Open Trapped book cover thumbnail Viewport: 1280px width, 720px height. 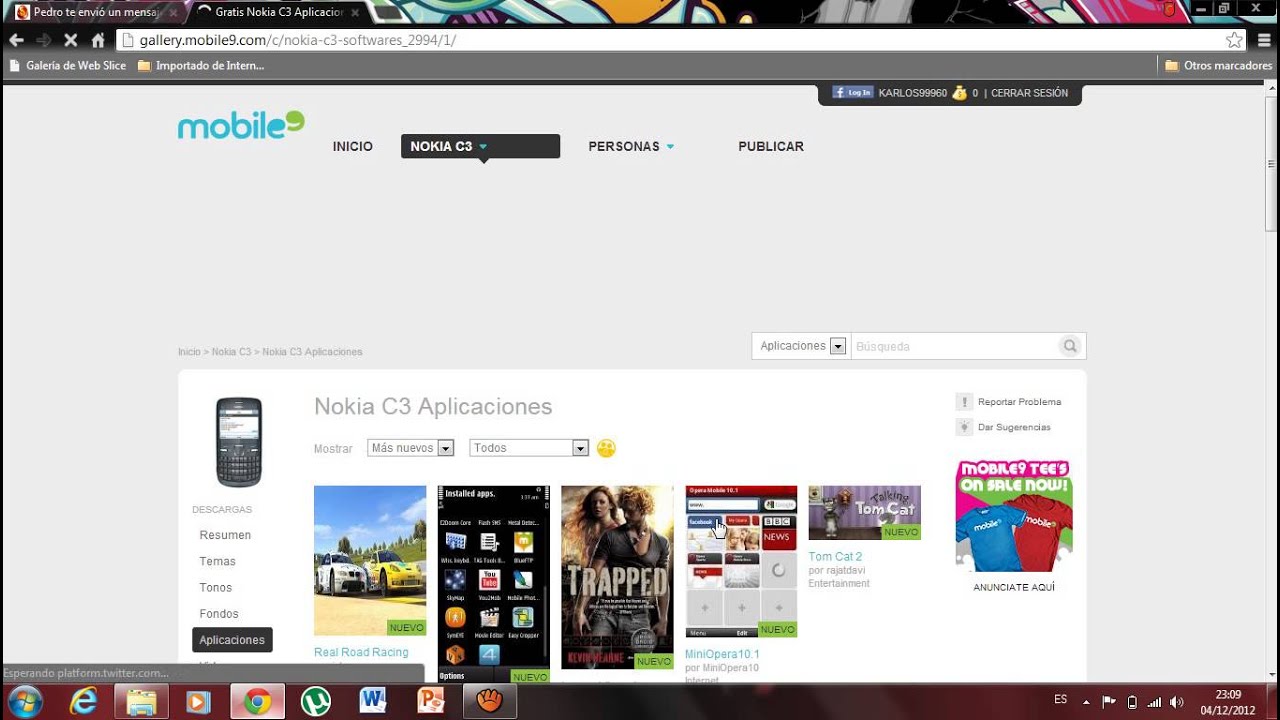[617, 577]
